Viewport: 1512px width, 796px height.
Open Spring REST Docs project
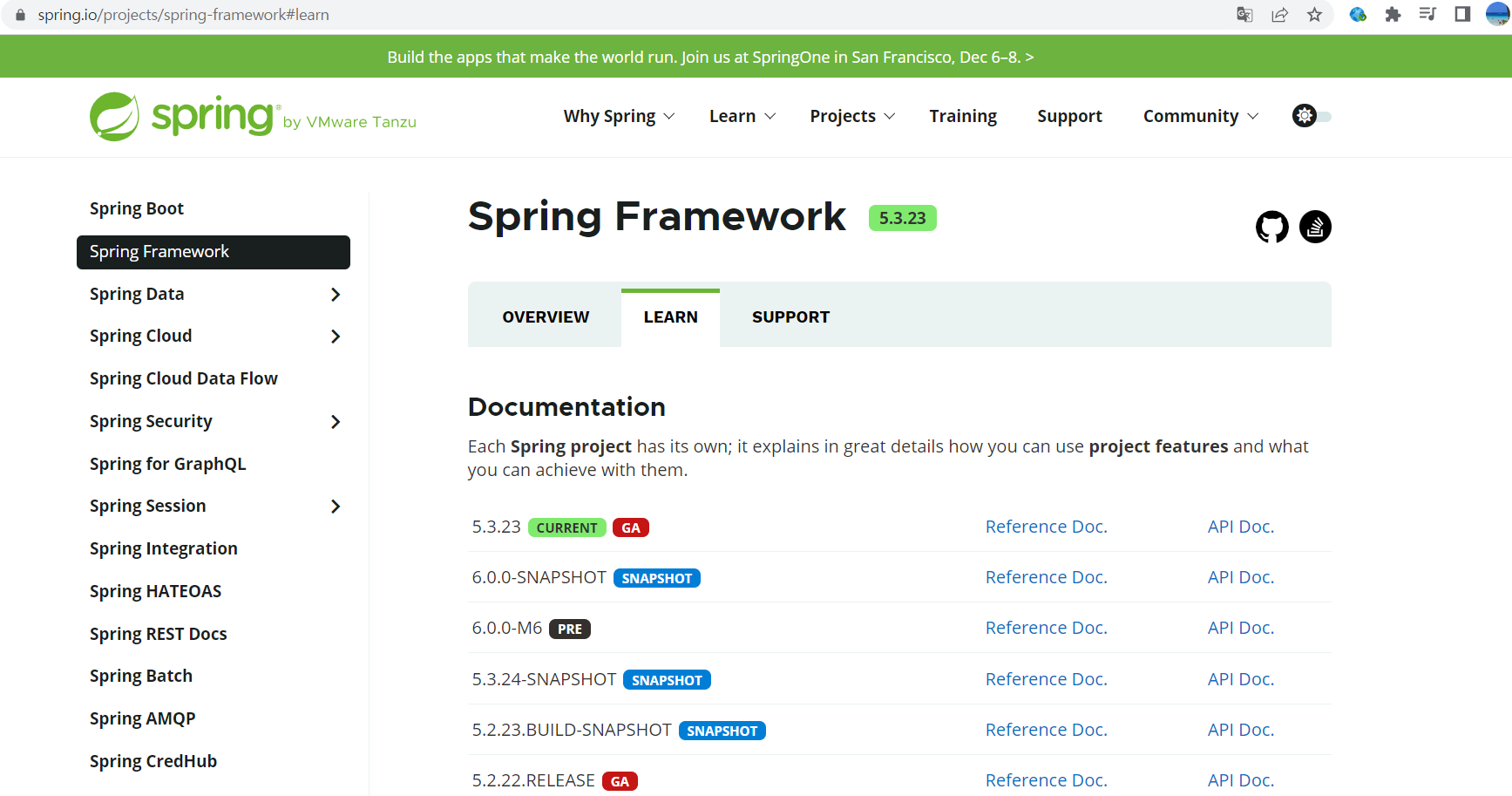pyautogui.click(x=159, y=635)
